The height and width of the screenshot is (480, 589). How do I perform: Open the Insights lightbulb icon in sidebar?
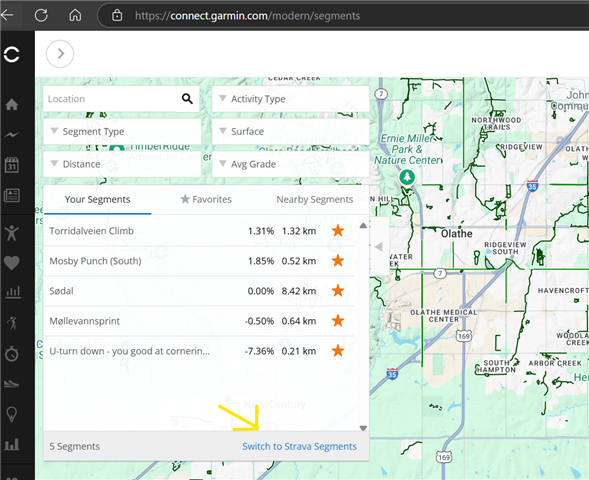[12, 414]
